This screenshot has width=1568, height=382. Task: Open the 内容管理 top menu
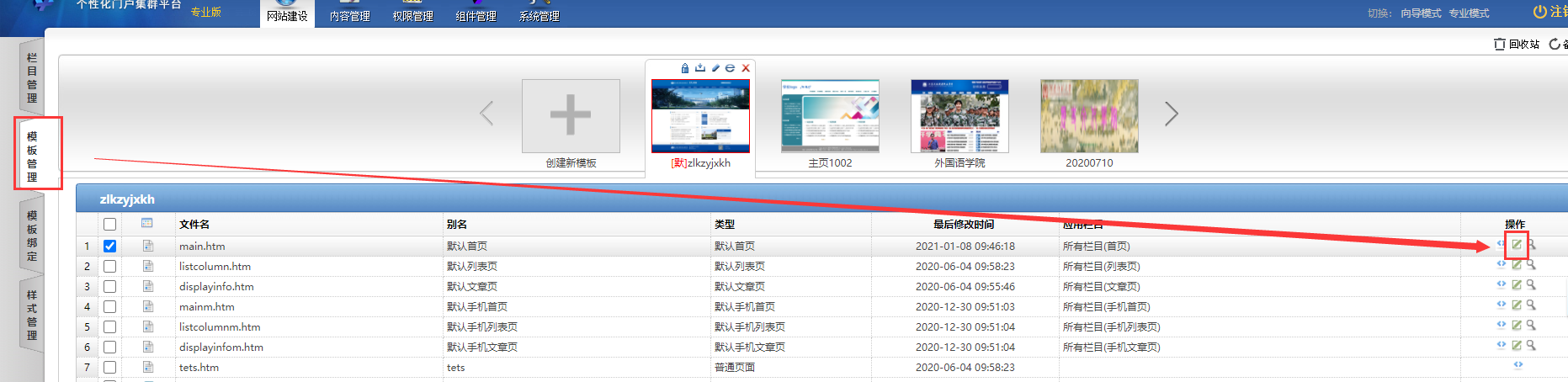(349, 16)
